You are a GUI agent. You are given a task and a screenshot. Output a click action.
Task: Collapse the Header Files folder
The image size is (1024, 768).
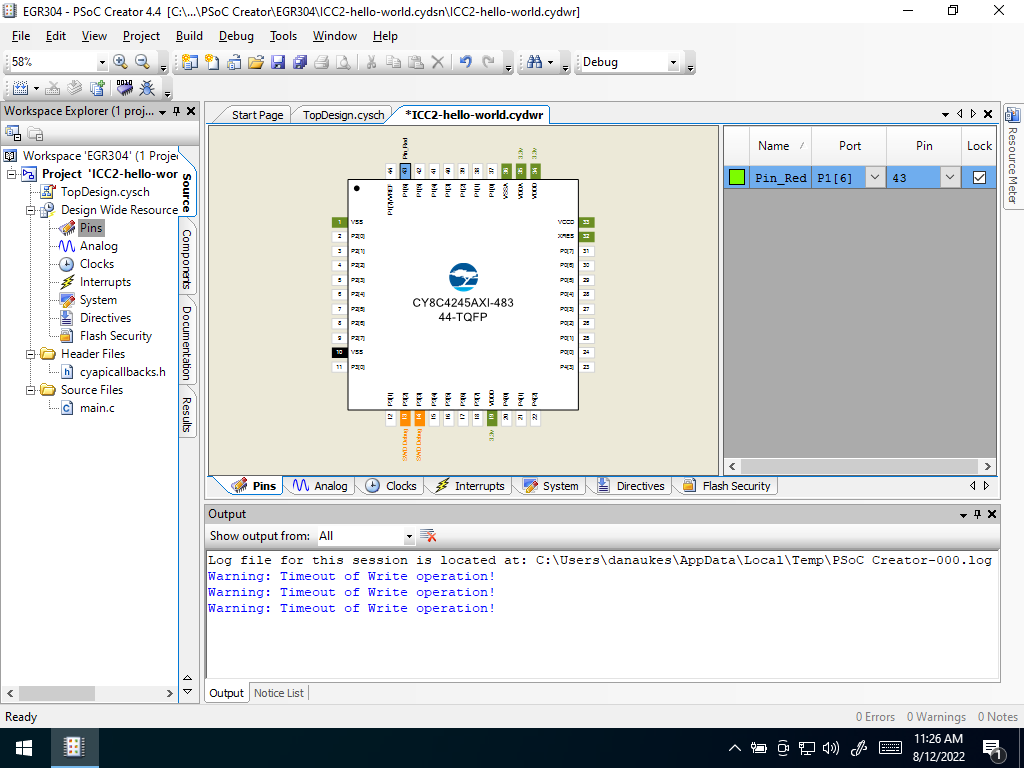tap(31, 354)
